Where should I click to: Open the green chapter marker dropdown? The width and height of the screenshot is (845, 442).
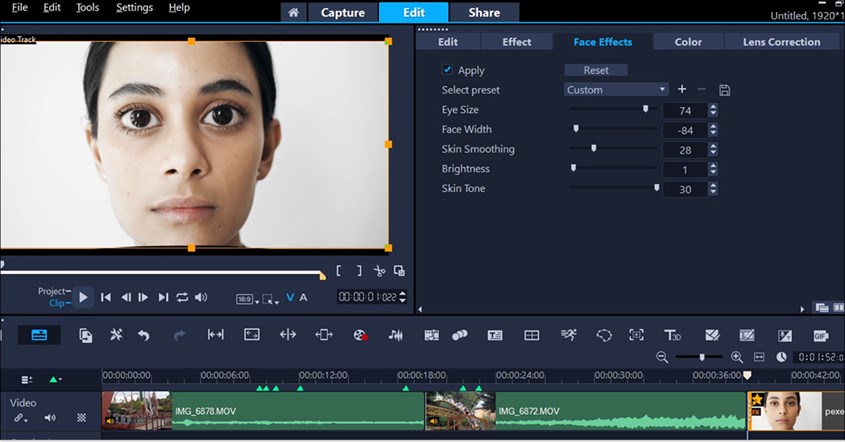(x=56, y=379)
